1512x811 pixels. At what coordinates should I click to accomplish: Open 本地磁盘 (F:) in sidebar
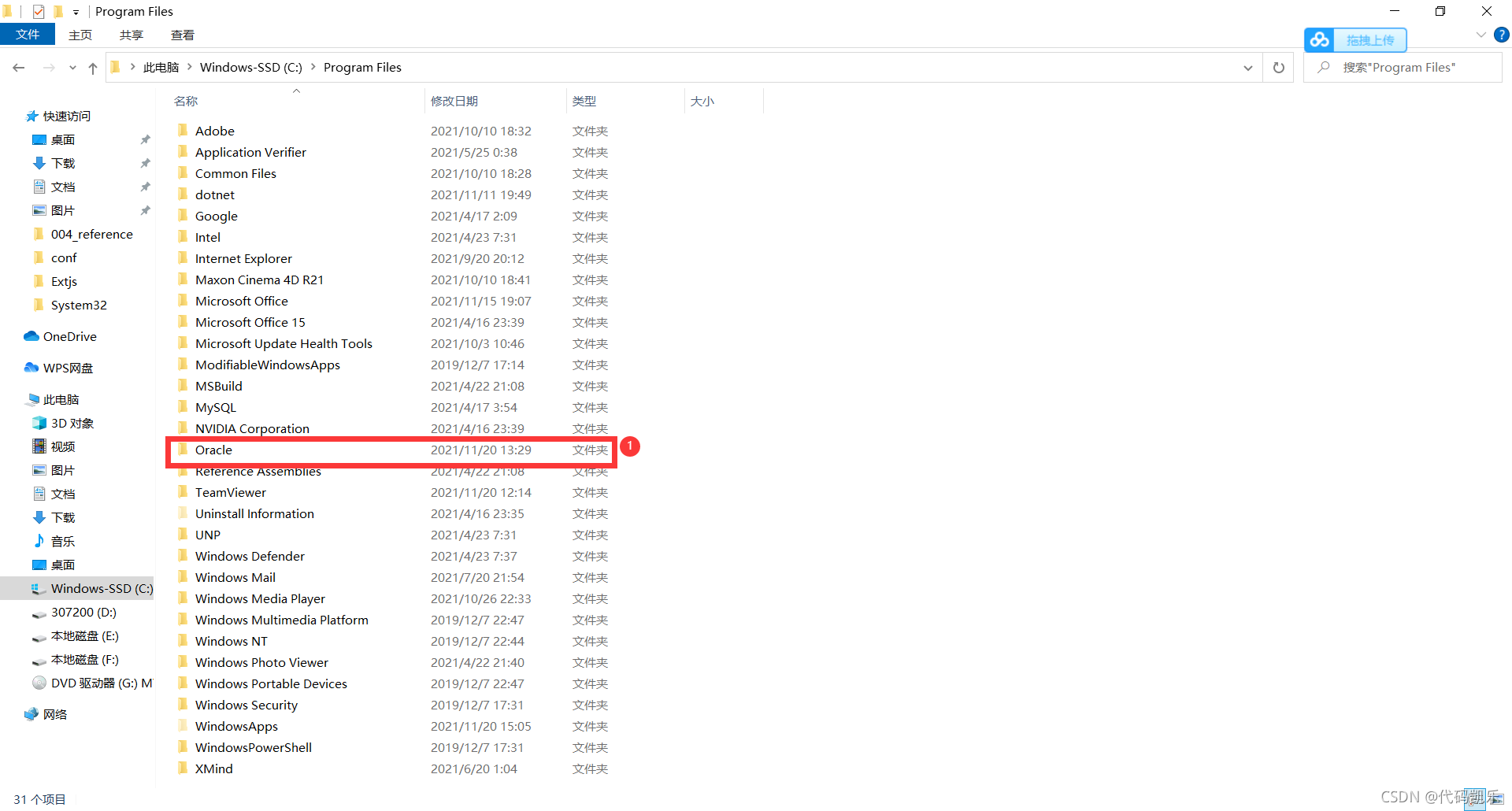[76, 659]
